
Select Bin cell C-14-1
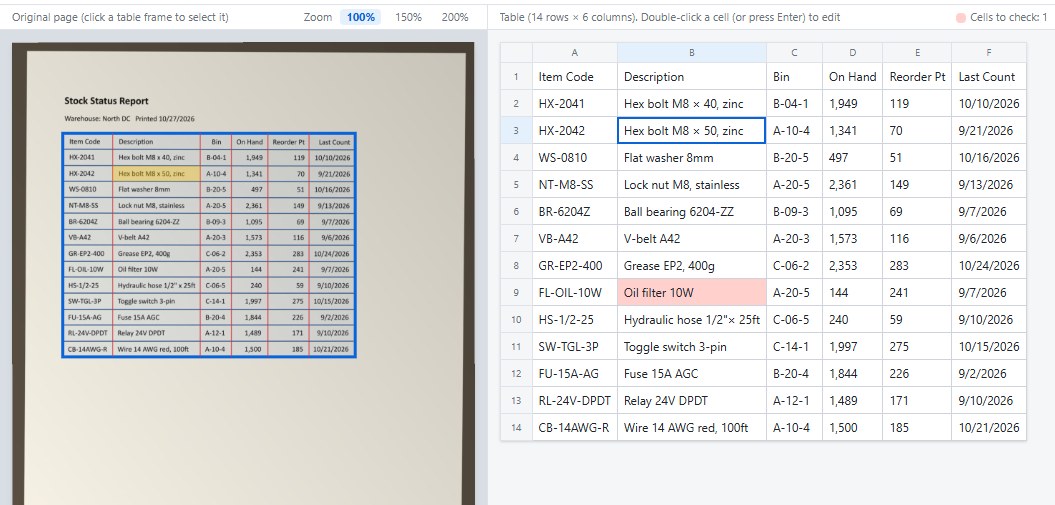[795, 346]
